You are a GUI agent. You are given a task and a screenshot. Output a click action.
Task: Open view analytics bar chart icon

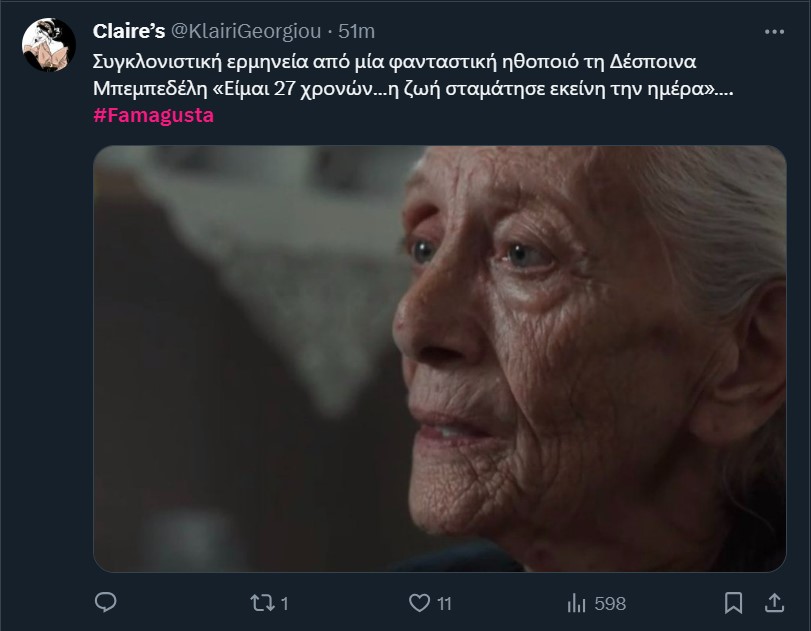(576, 603)
